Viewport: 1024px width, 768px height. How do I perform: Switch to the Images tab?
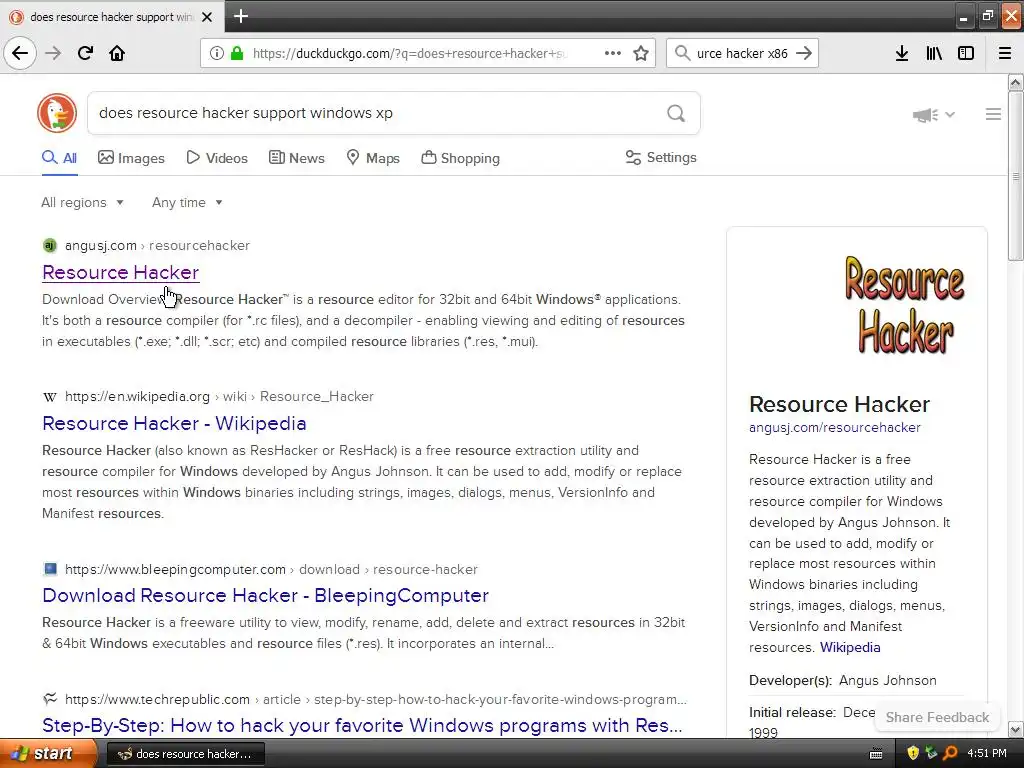[x=131, y=158]
